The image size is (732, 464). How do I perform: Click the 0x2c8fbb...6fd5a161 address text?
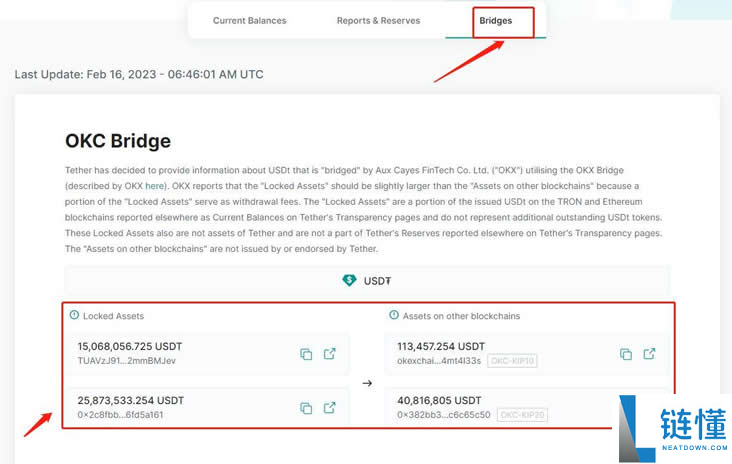click(120, 415)
